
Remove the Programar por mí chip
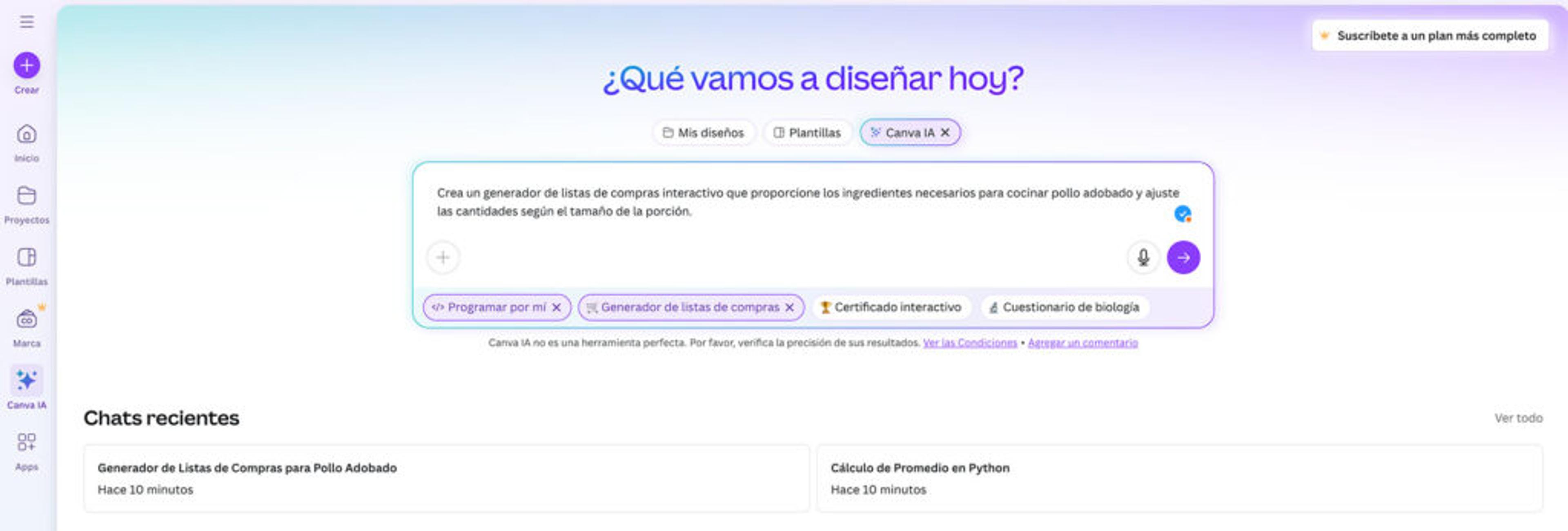coord(556,308)
